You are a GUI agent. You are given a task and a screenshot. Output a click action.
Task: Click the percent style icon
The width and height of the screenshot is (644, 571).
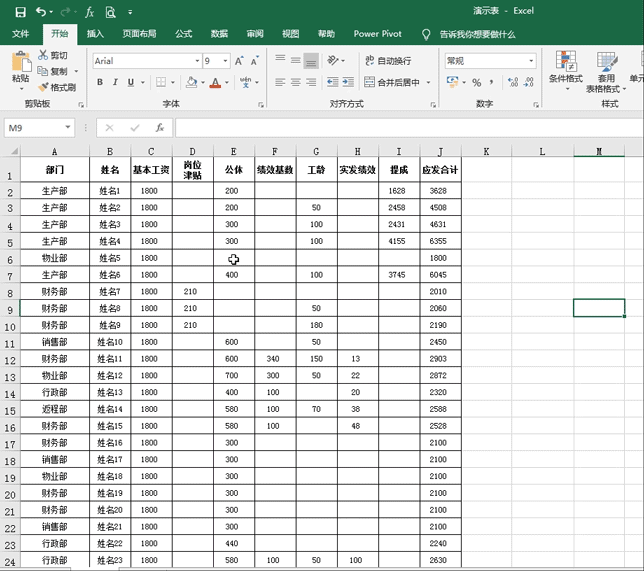476,83
